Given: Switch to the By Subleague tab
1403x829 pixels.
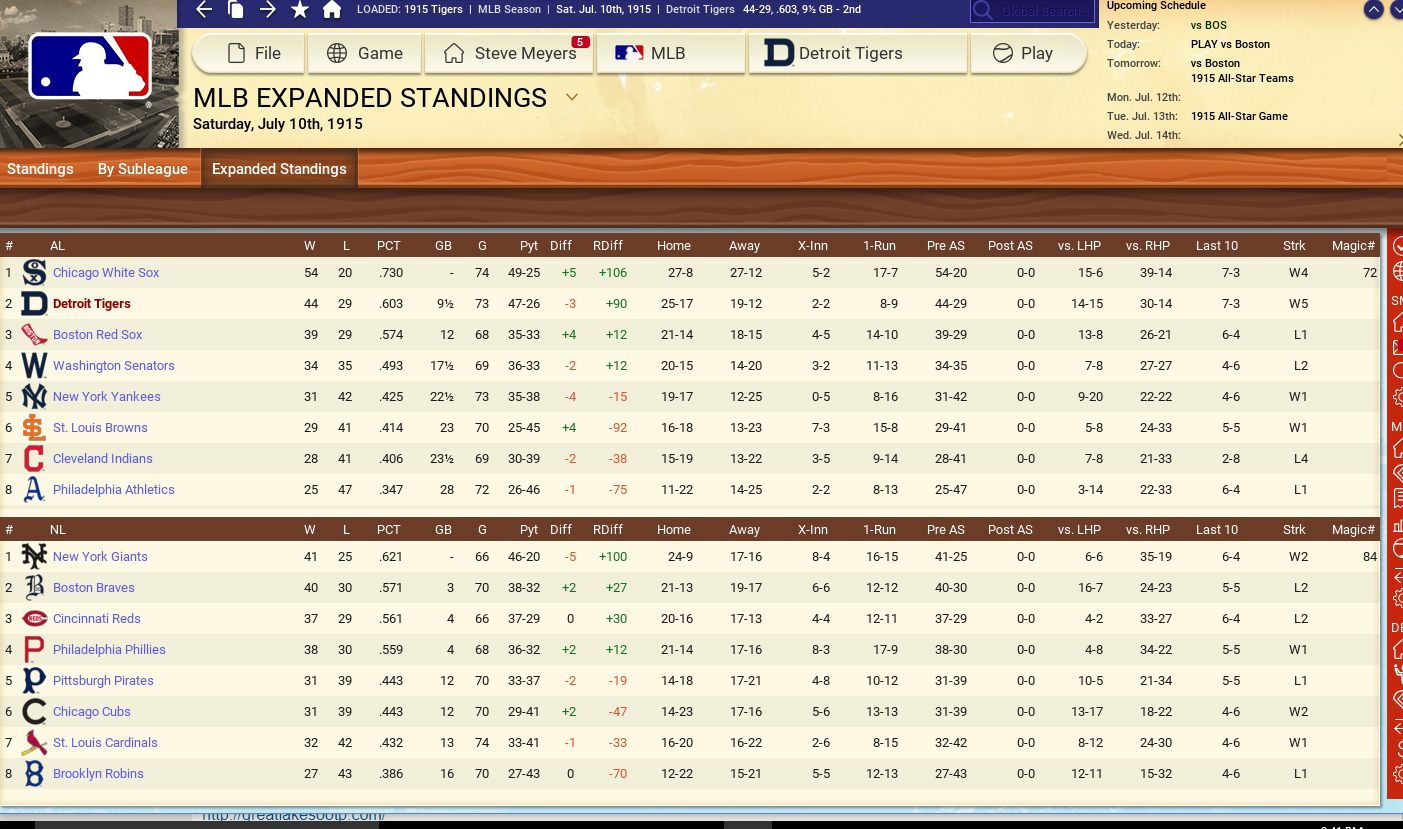Looking at the screenshot, I should [142, 169].
